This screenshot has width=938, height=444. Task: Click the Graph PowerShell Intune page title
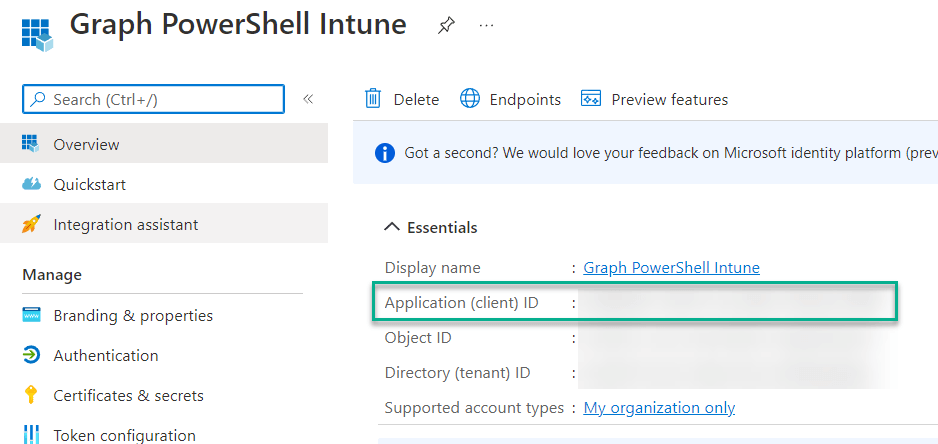click(x=238, y=25)
